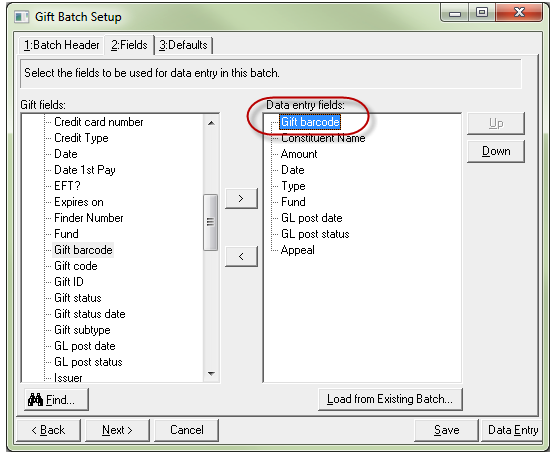Remove field with left arrow button

[241, 256]
